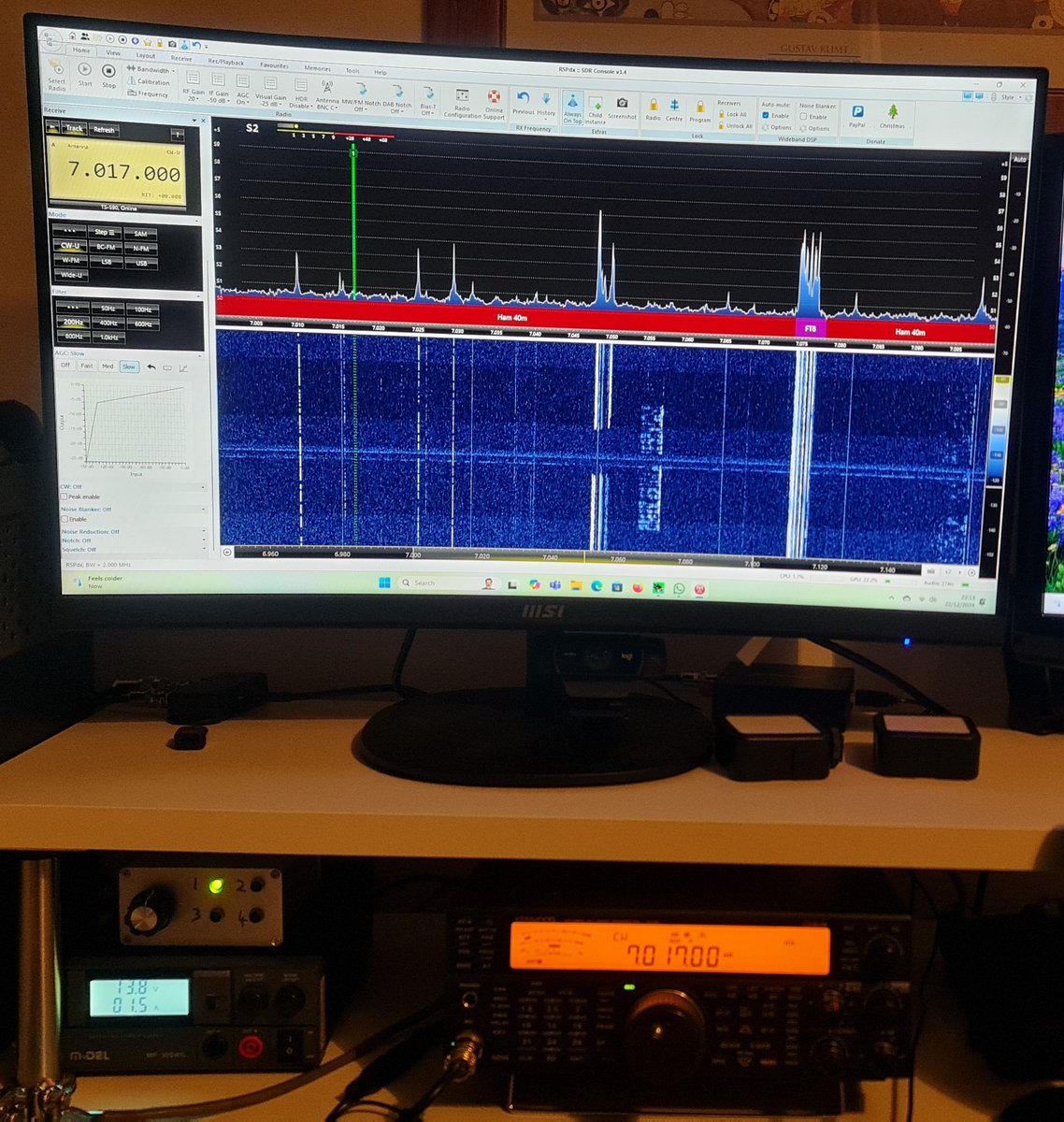Viewport: 1064px width, 1122px height.
Task: Create a Child Instance
Action: click(596, 108)
